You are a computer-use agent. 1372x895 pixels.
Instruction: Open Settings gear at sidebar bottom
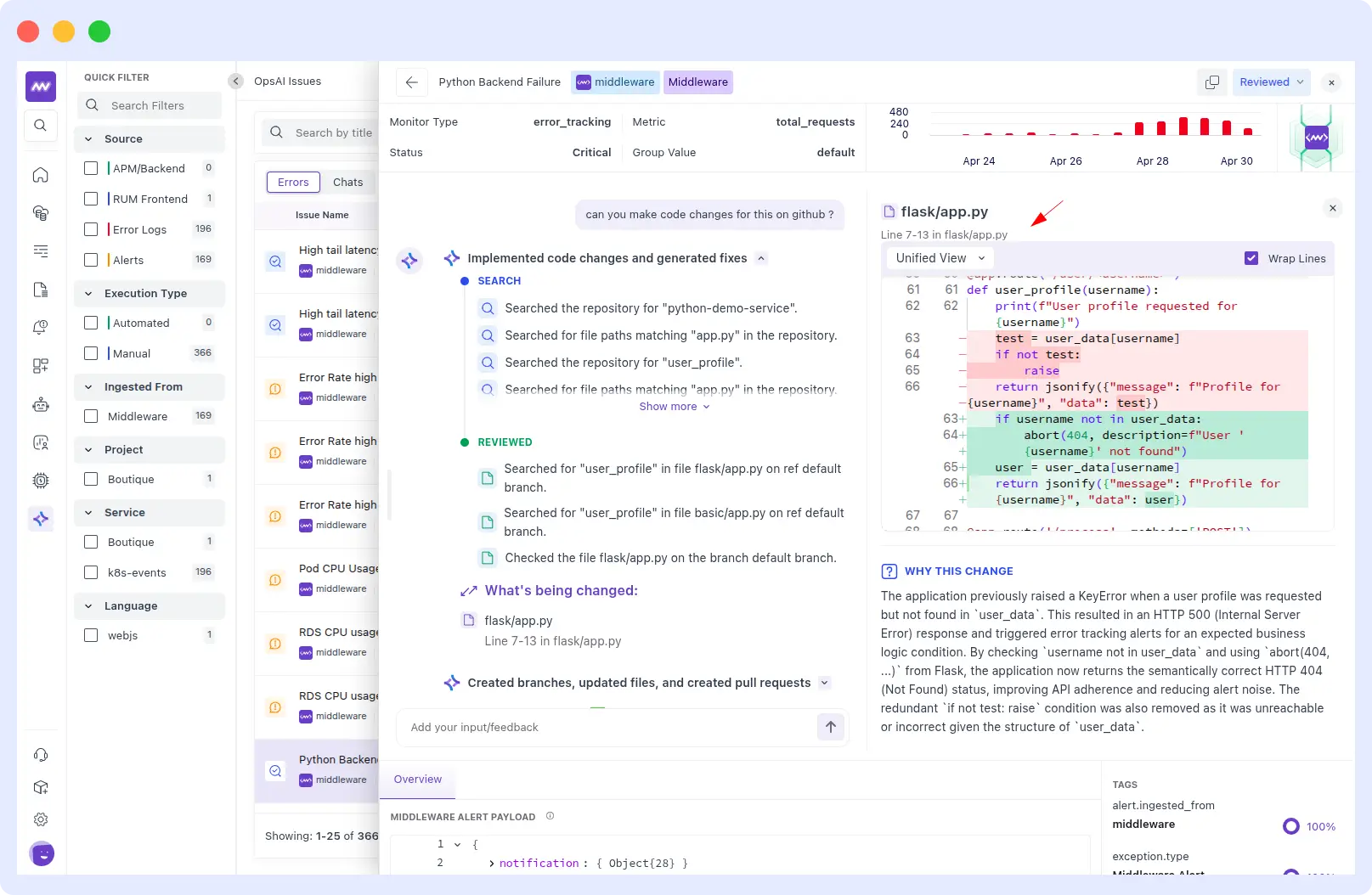point(40,819)
